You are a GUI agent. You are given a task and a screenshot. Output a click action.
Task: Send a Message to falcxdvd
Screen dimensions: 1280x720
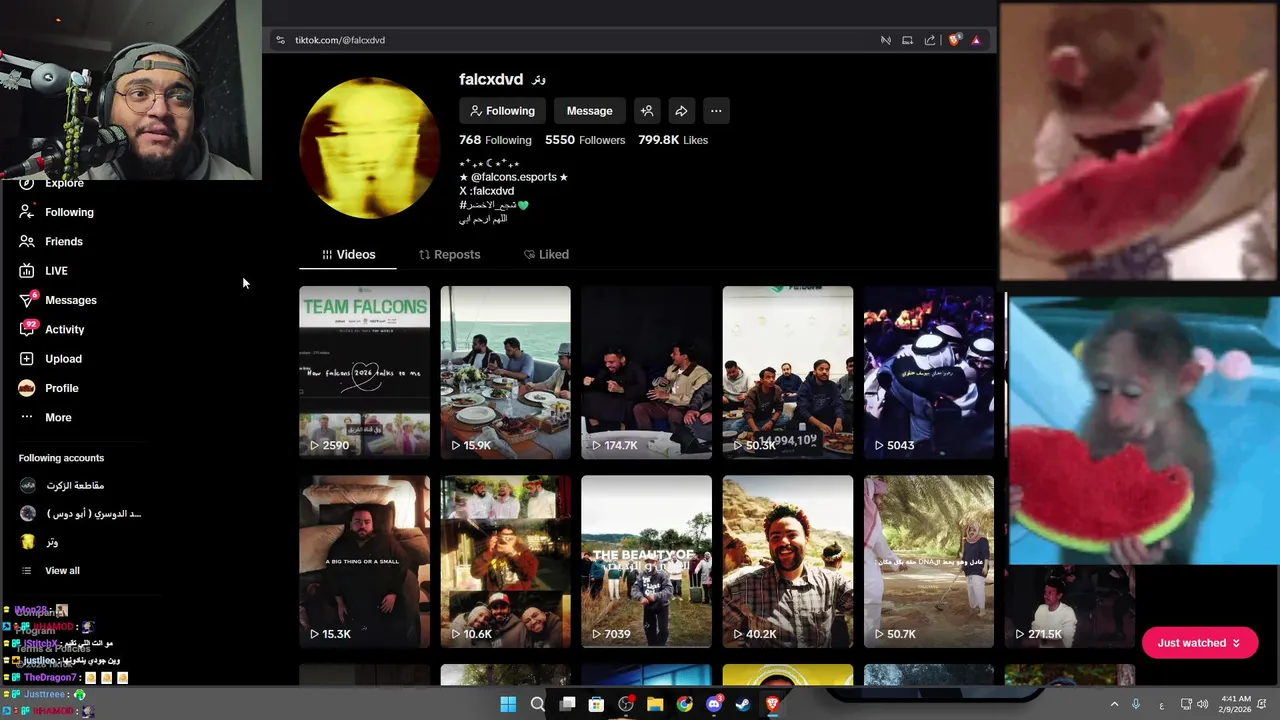pos(589,111)
